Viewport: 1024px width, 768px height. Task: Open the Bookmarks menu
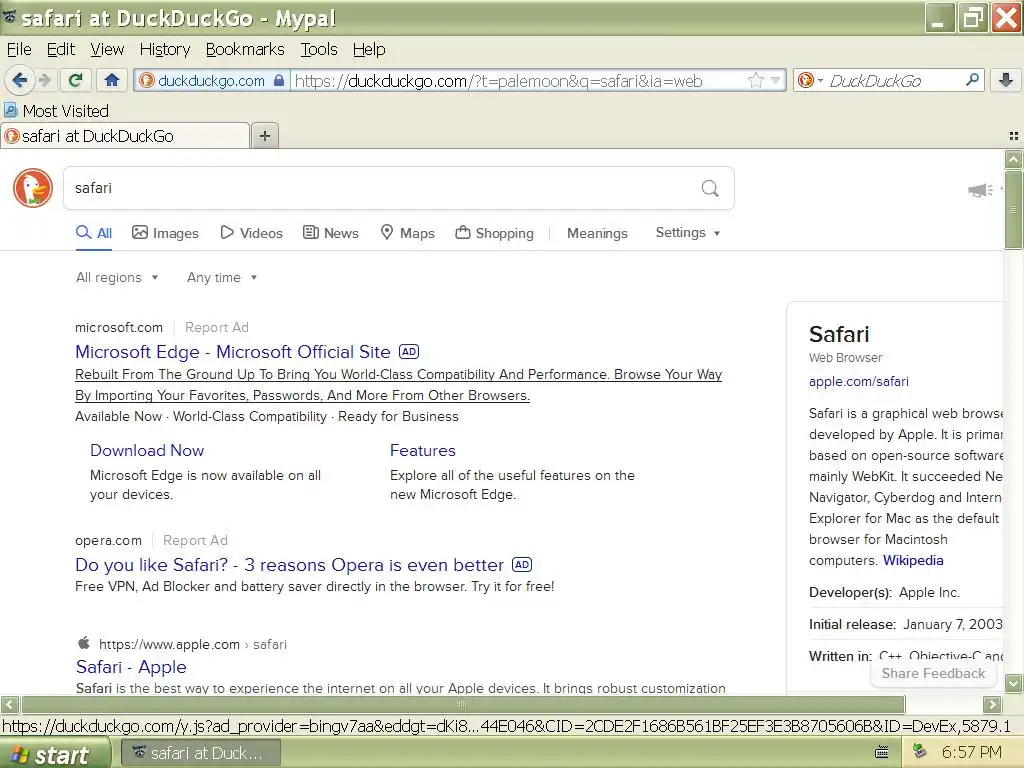245,50
